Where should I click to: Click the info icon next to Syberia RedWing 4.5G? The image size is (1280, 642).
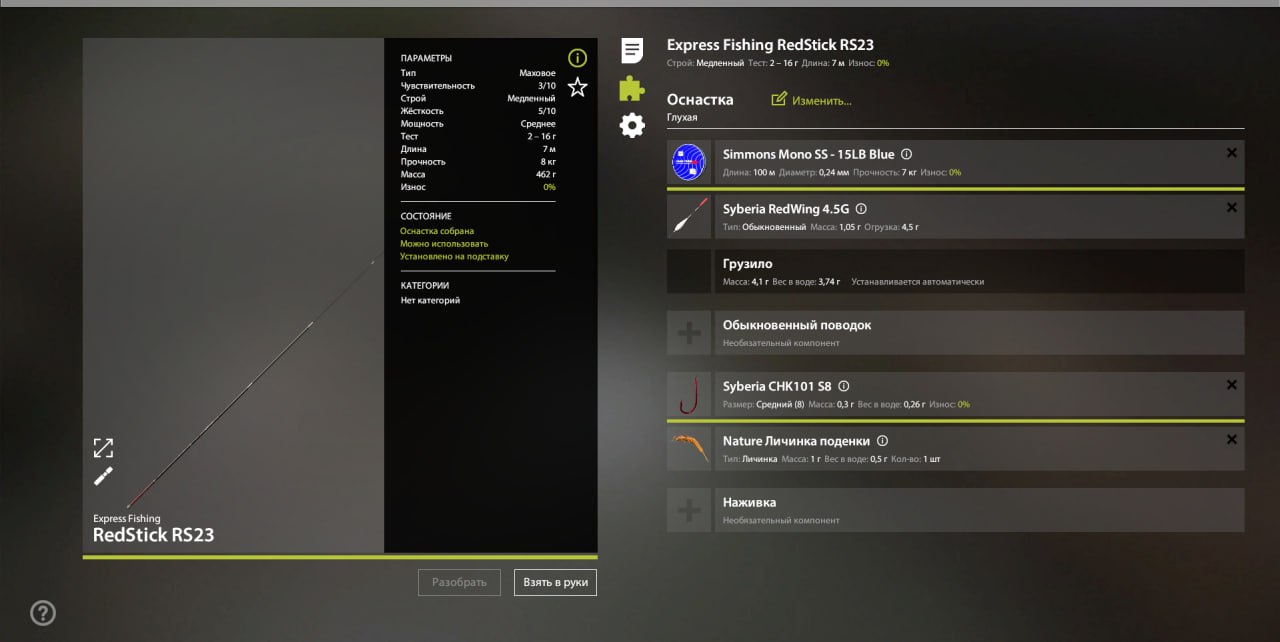coord(861,208)
